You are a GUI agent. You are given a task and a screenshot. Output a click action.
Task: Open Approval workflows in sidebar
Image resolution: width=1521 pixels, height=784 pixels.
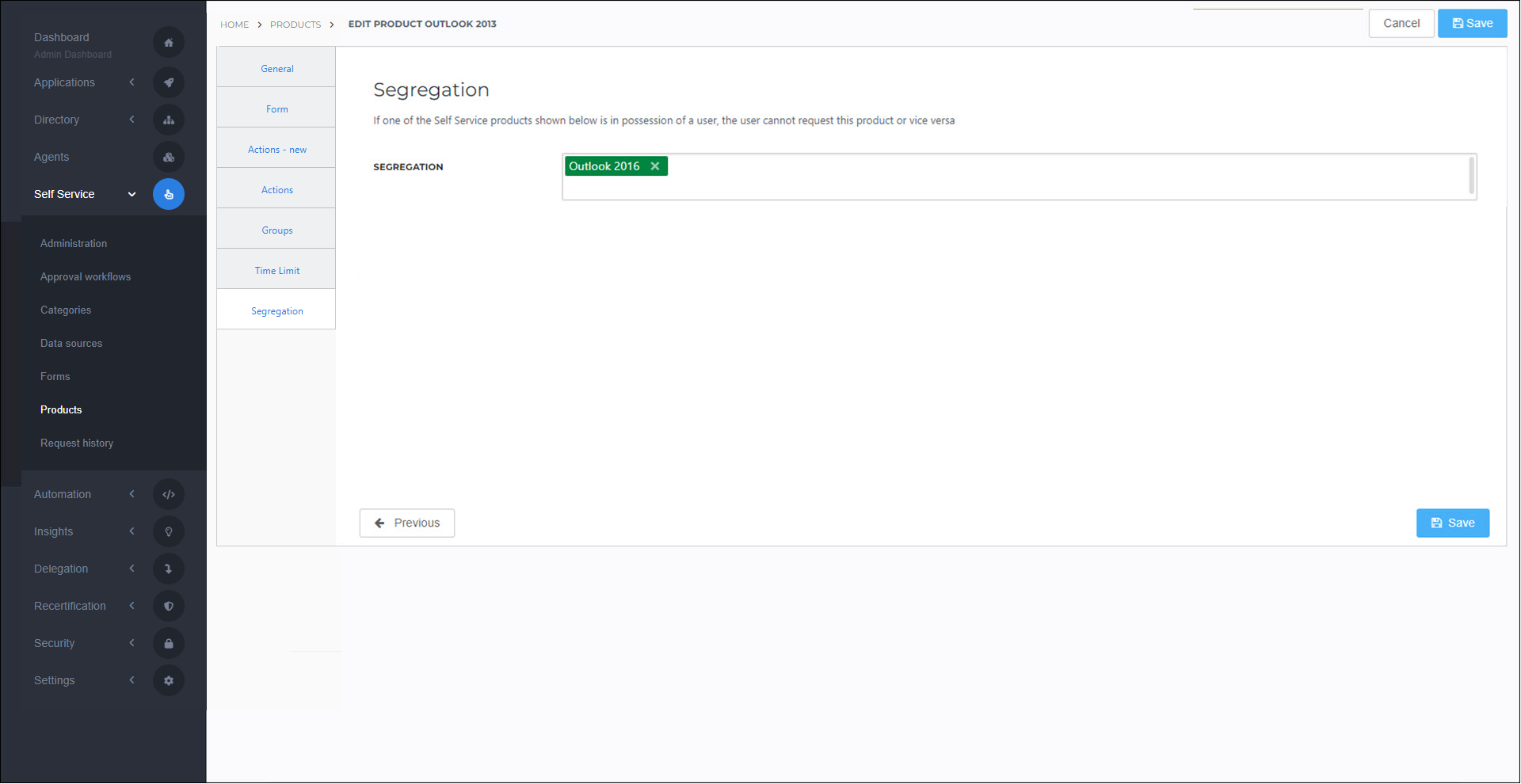pyautogui.click(x=86, y=277)
